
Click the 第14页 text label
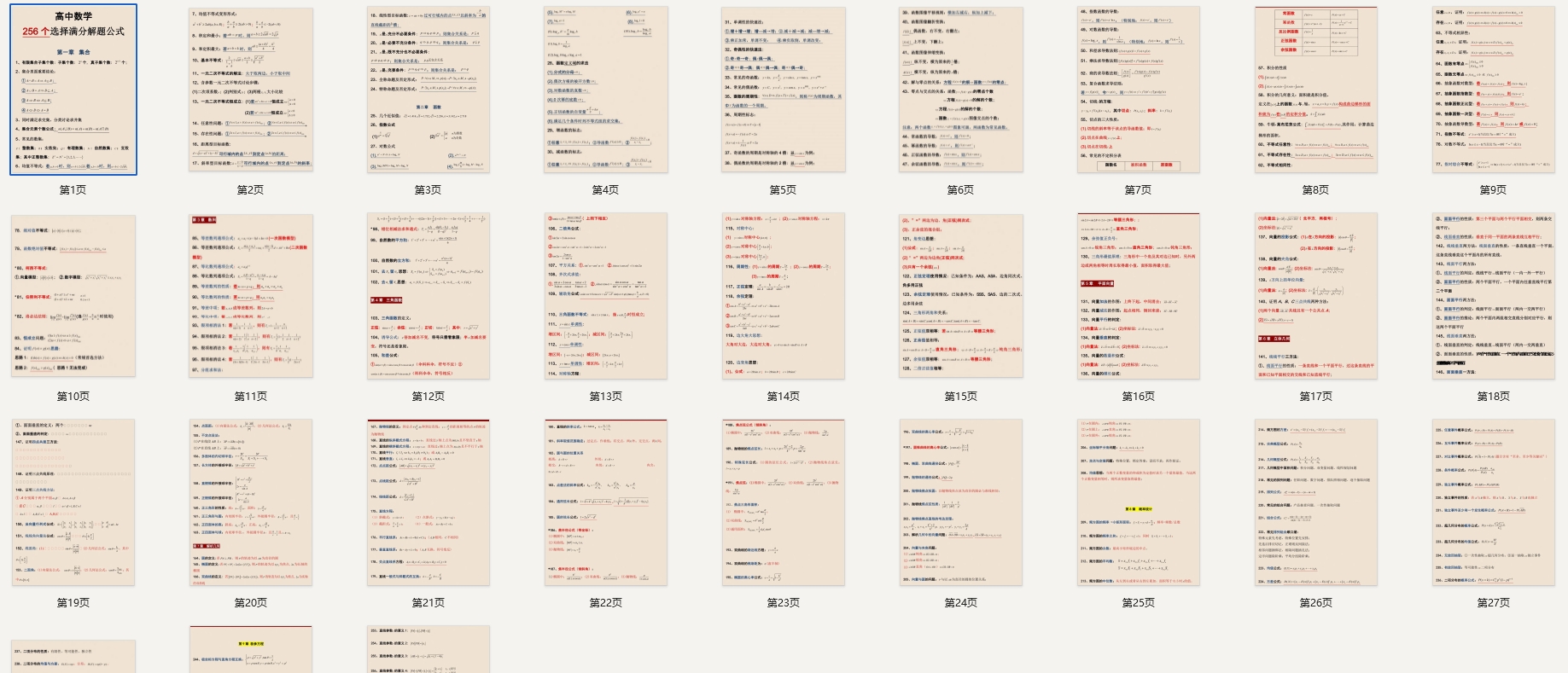click(784, 396)
